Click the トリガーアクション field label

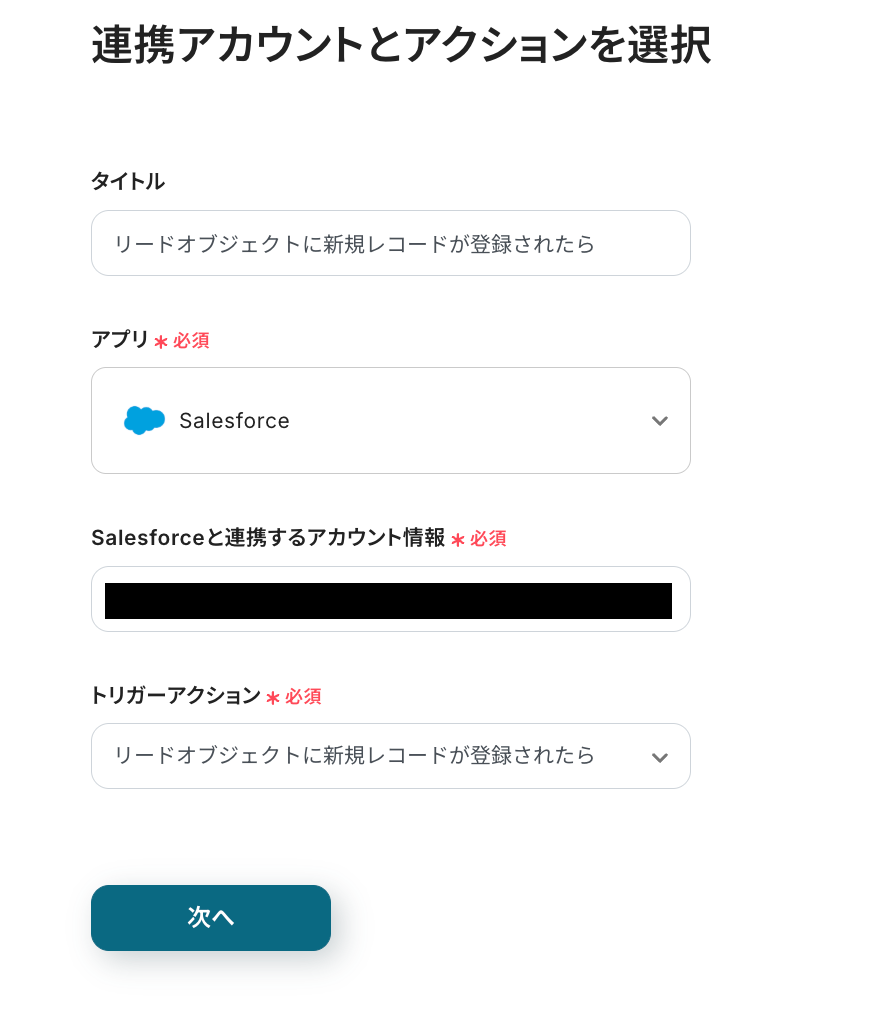coord(175,696)
